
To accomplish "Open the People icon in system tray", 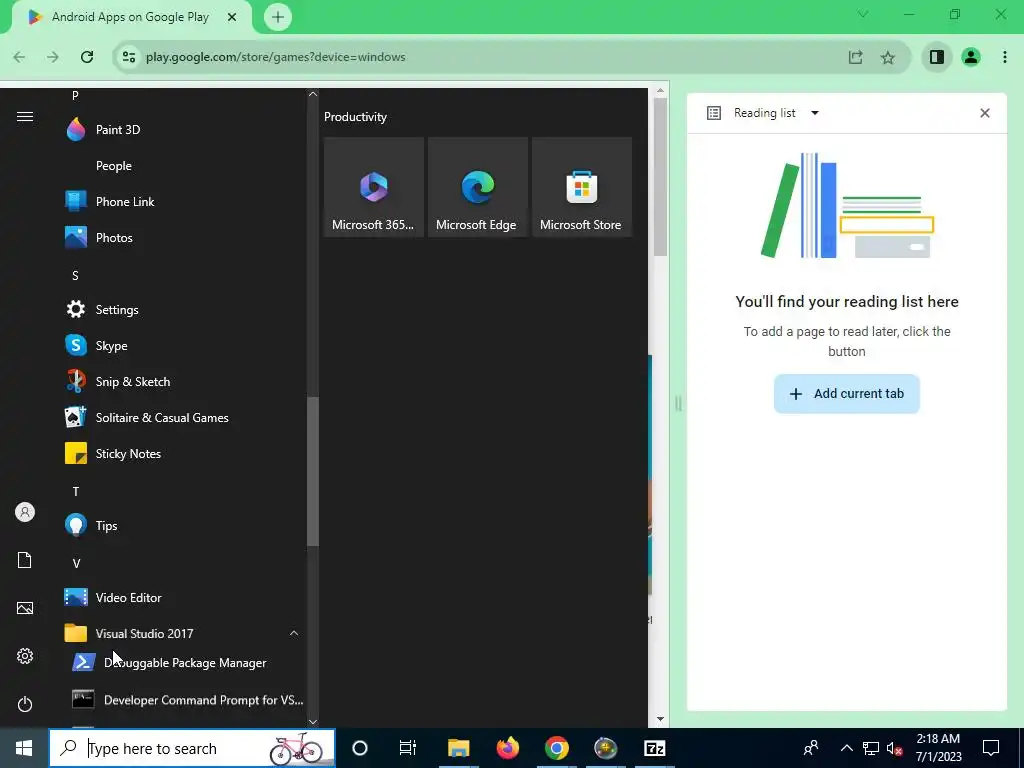I will (x=811, y=748).
